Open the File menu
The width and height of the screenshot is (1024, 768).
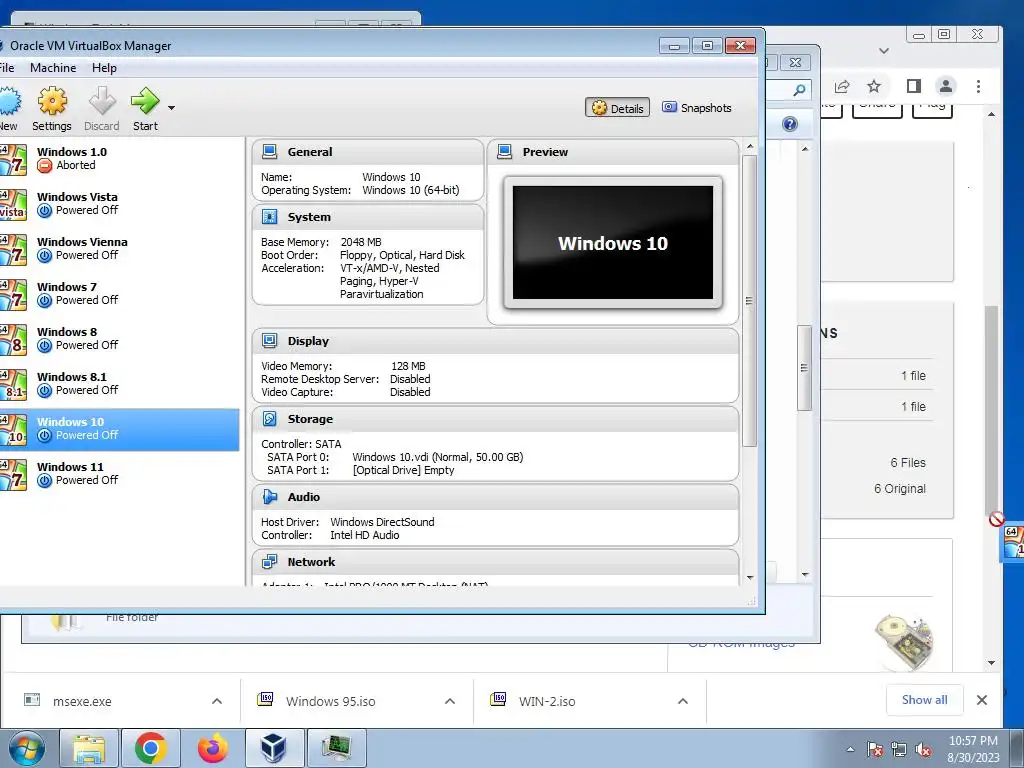point(7,68)
